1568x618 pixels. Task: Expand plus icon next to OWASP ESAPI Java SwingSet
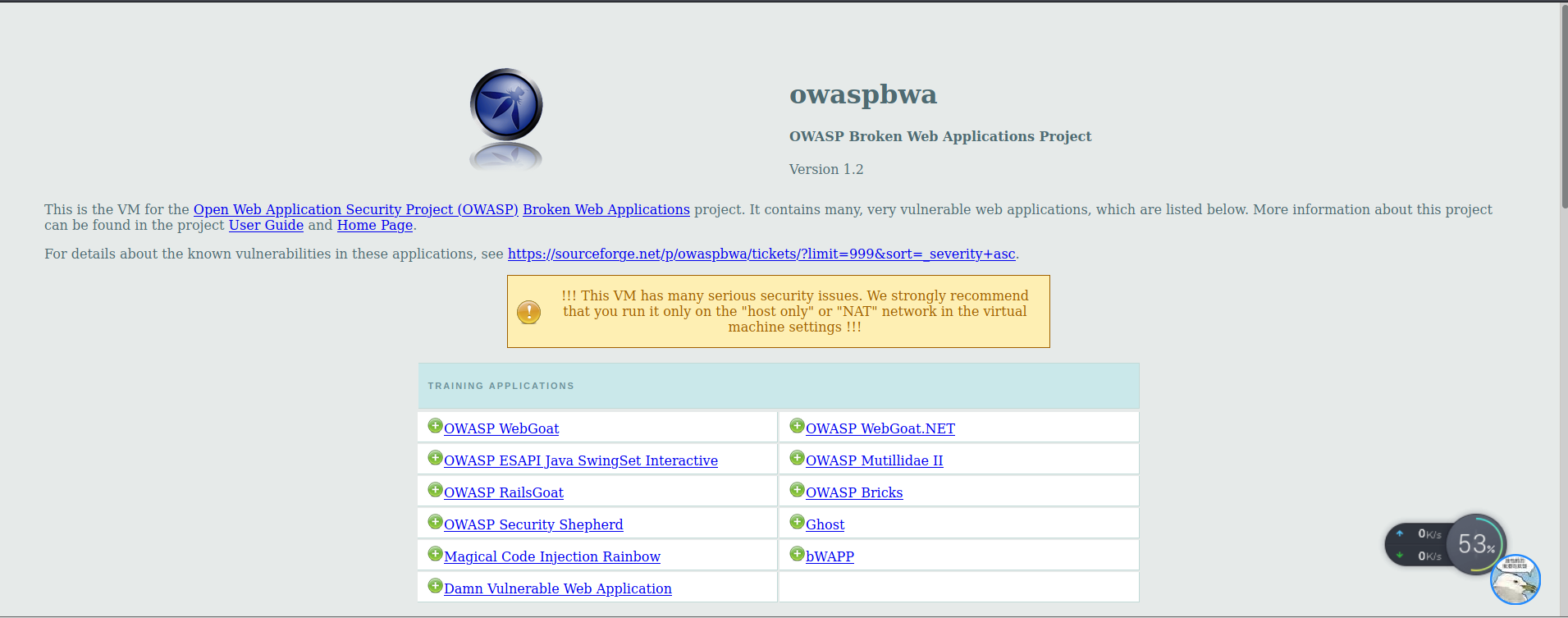pos(435,457)
